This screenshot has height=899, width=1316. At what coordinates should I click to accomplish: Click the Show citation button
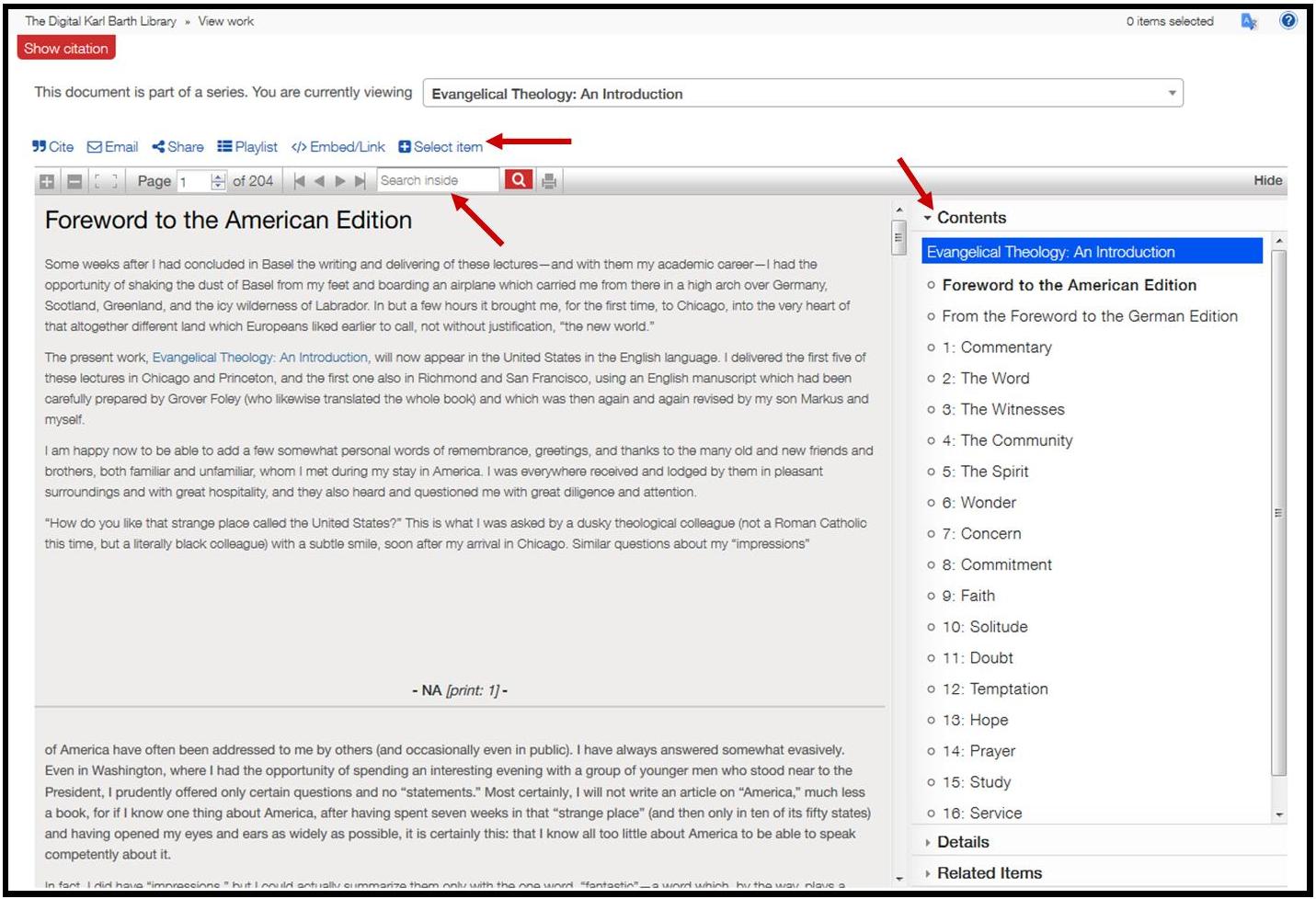66,48
